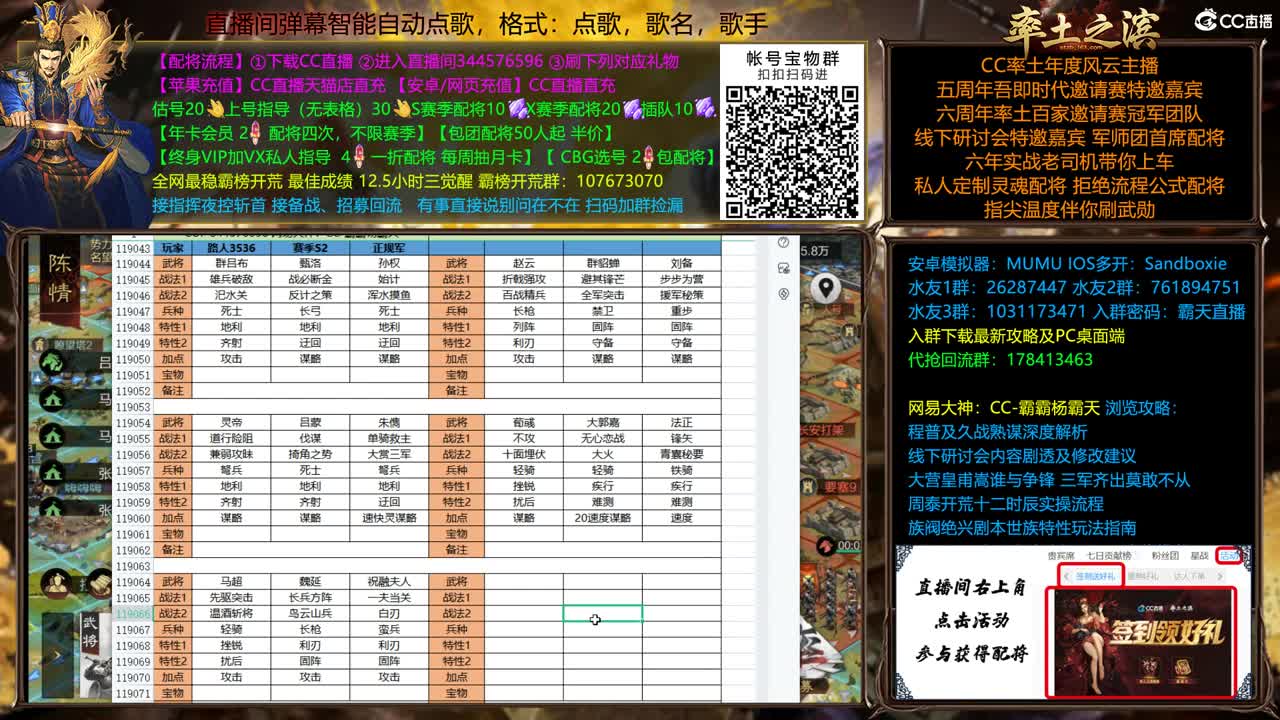The width and height of the screenshot is (1280, 720).
Task: Click the help question-mark icon beside the spreadsheet
Action: point(783,243)
